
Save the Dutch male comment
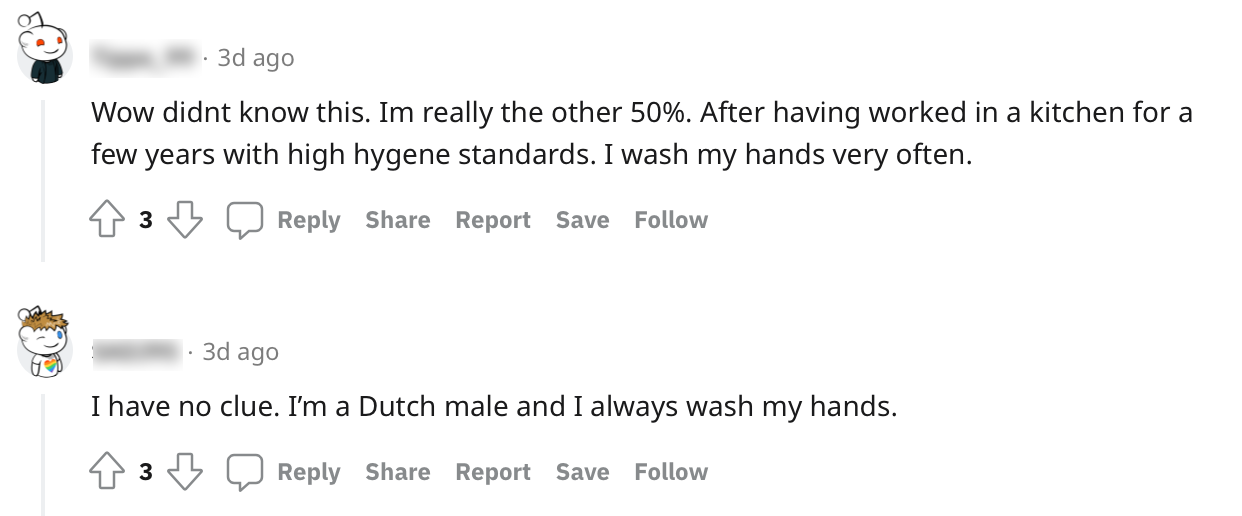[x=582, y=473]
